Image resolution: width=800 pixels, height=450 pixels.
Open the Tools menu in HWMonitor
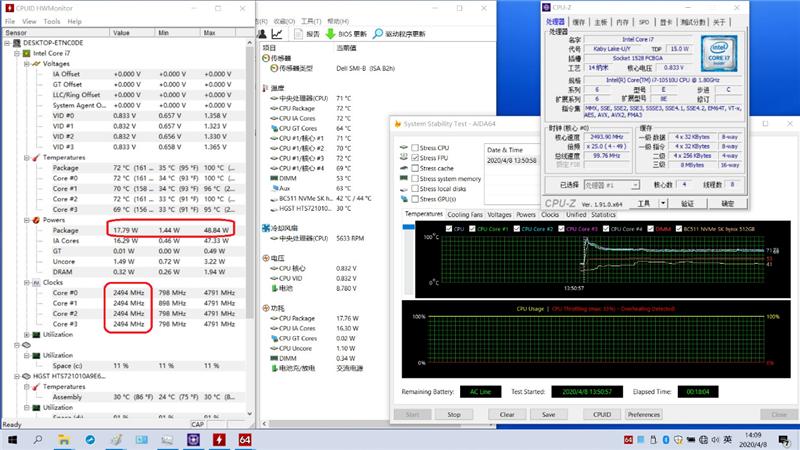click(51, 21)
